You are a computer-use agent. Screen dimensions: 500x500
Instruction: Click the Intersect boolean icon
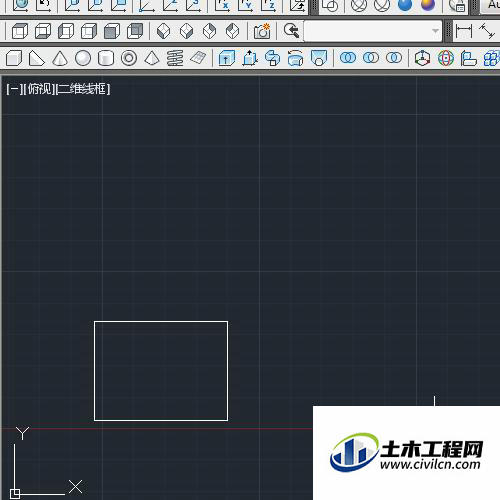pyautogui.click(x=394, y=58)
